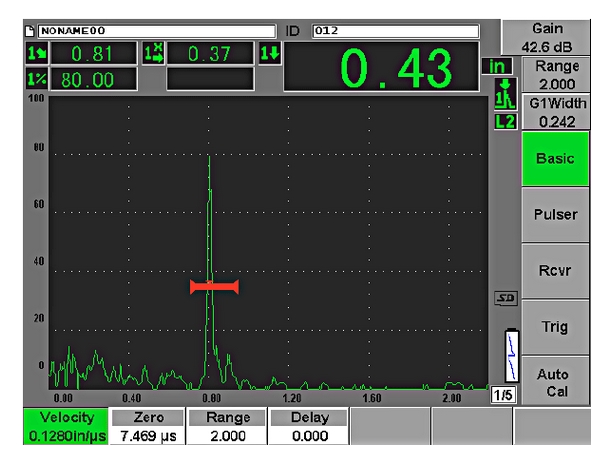Open the Trig menu
605x465 pixels.
[555, 327]
